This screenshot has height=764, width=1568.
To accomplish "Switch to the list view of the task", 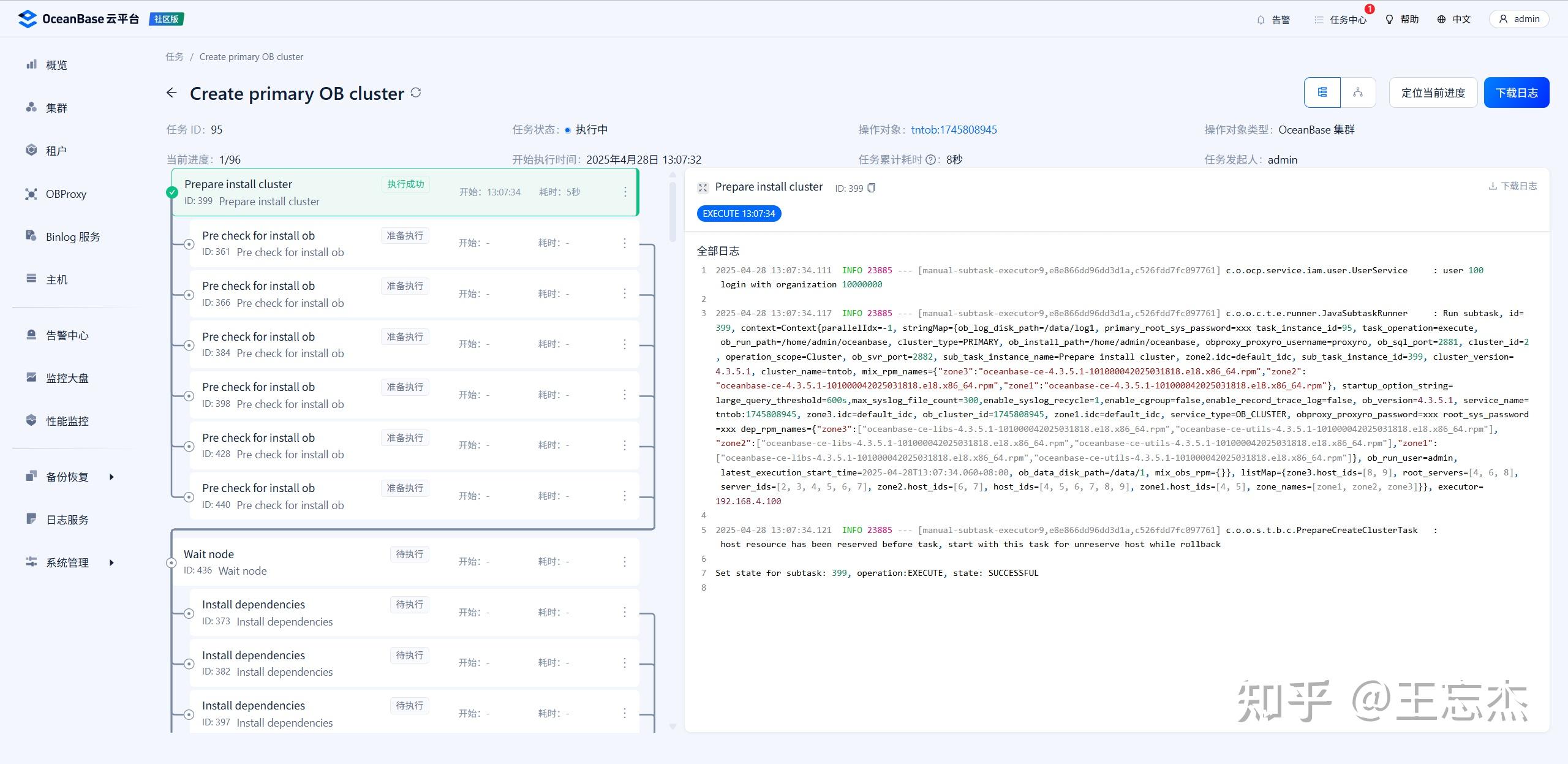I will tap(1323, 92).
